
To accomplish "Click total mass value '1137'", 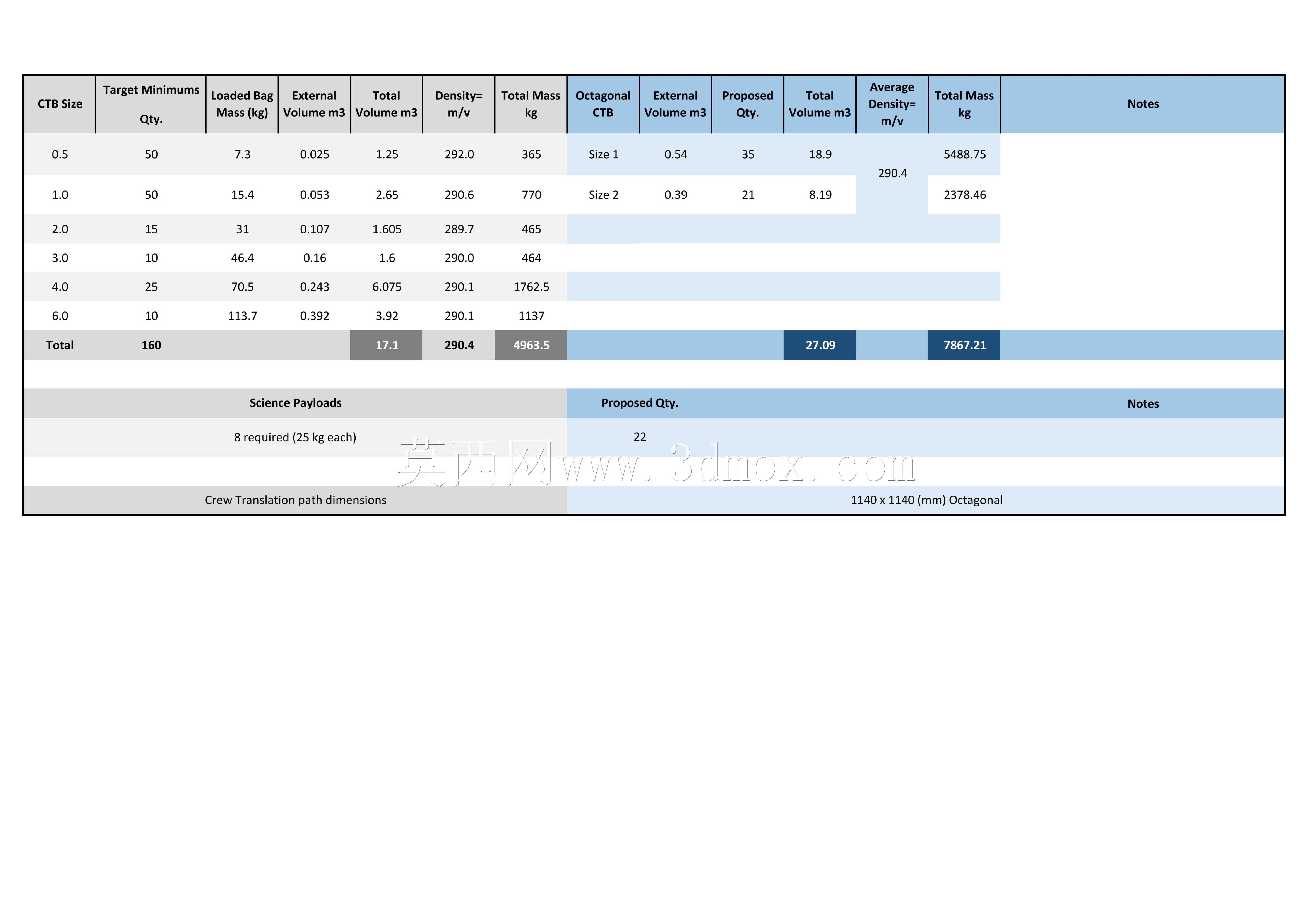I will point(531,316).
